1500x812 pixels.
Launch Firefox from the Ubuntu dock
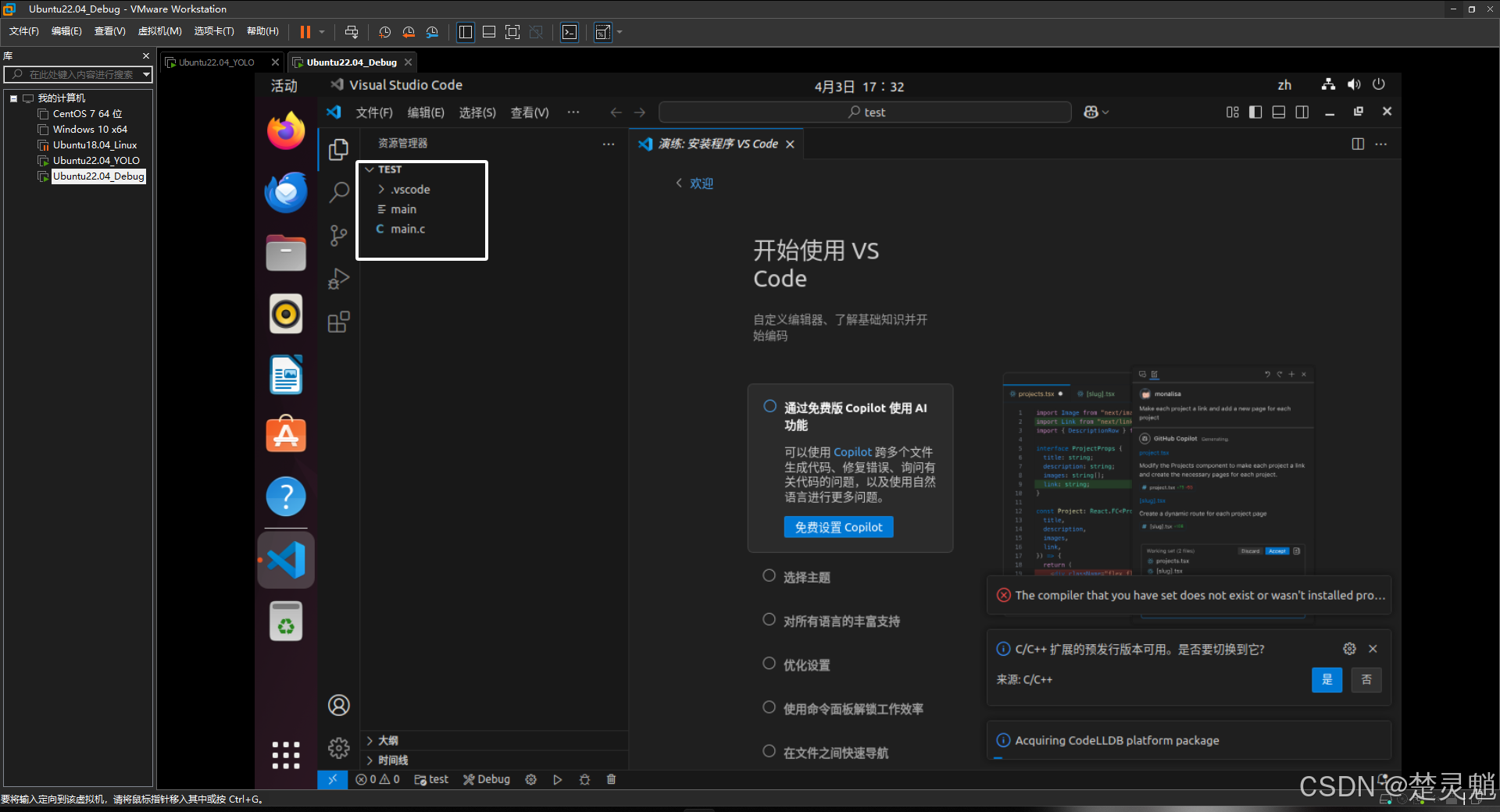[x=286, y=130]
